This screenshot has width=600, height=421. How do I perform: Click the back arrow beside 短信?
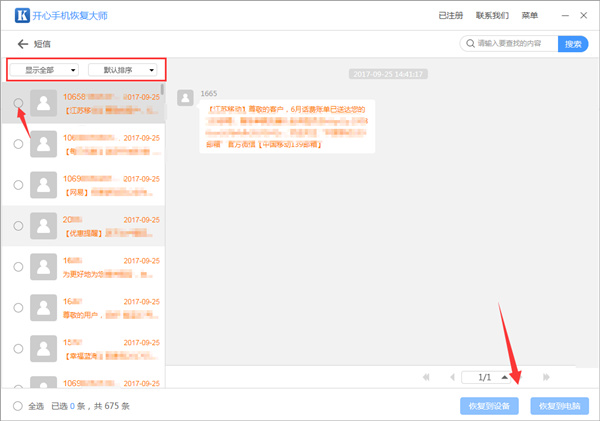point(23,45)
